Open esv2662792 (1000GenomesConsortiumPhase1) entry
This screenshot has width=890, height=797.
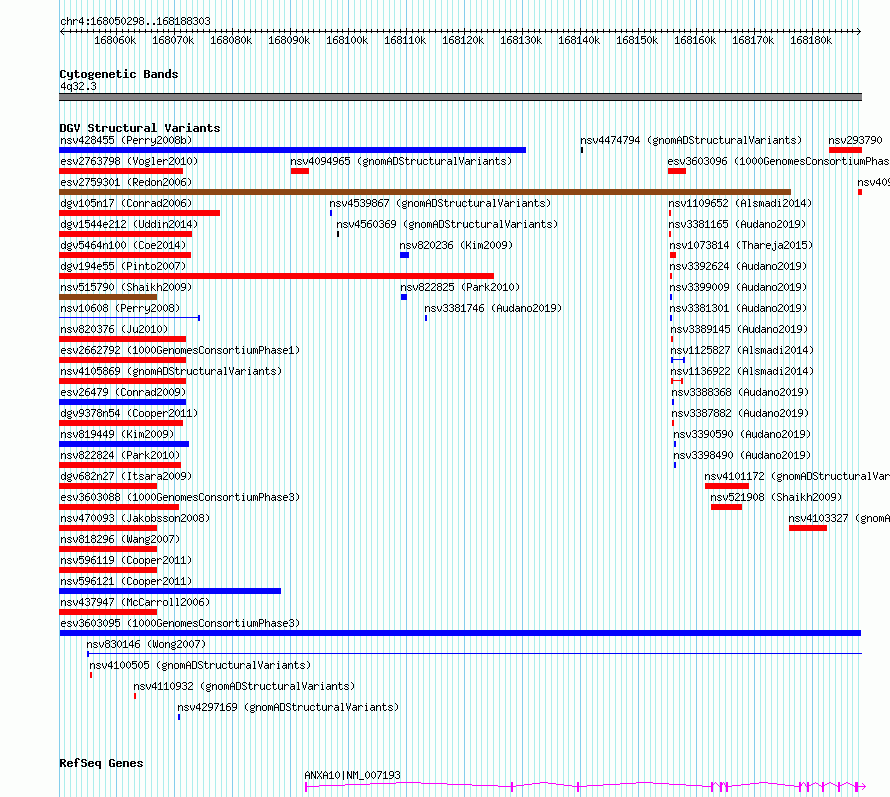[x=180, y=350]
